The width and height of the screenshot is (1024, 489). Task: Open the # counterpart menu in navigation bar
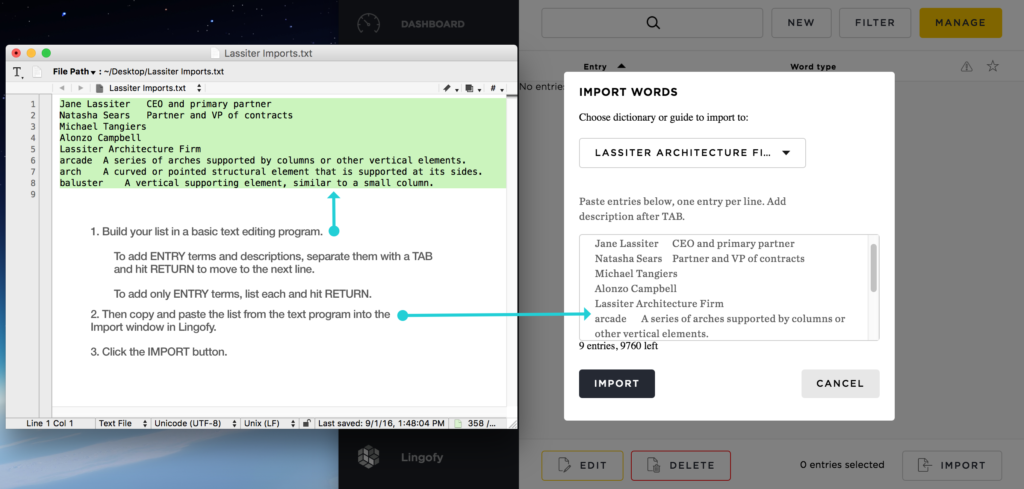tap(495, 87)
